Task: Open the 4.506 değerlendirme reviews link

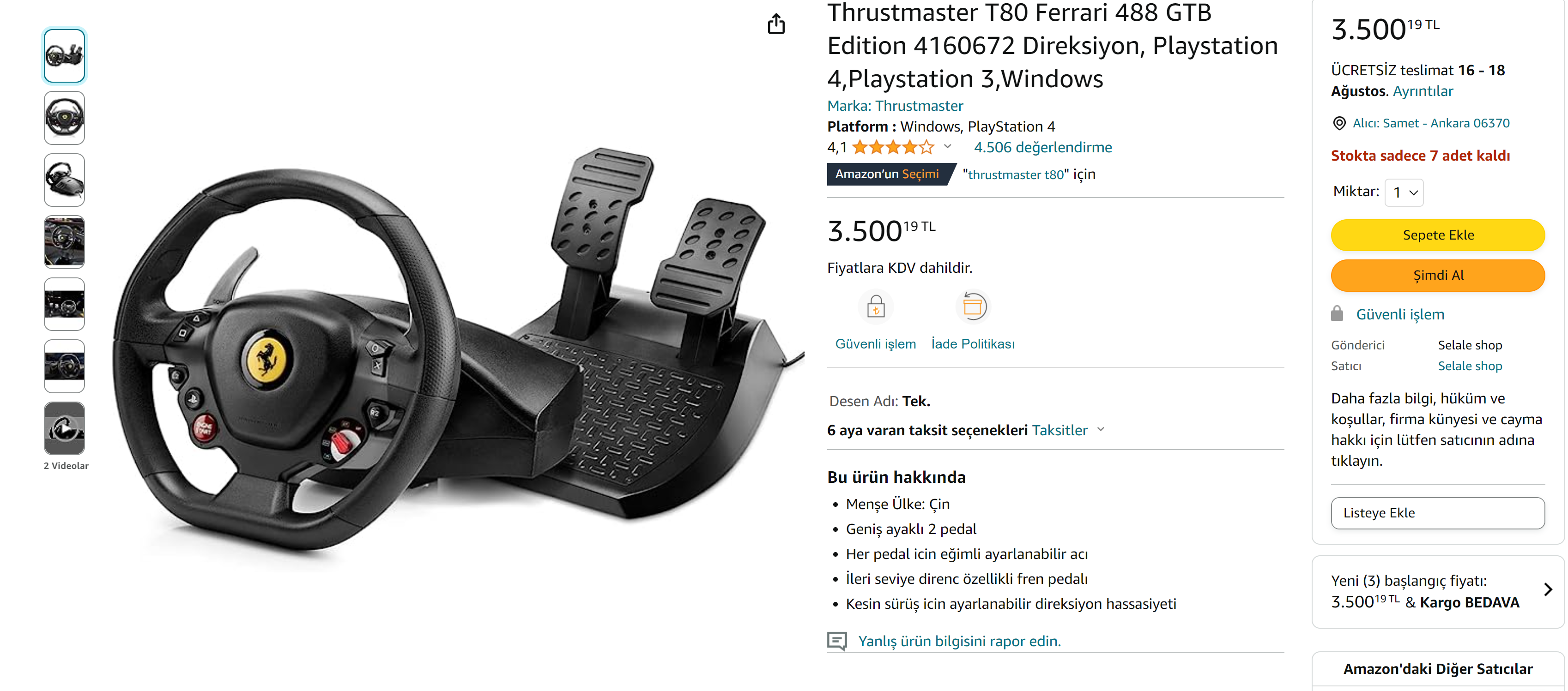Action: tap(1043, 147)
